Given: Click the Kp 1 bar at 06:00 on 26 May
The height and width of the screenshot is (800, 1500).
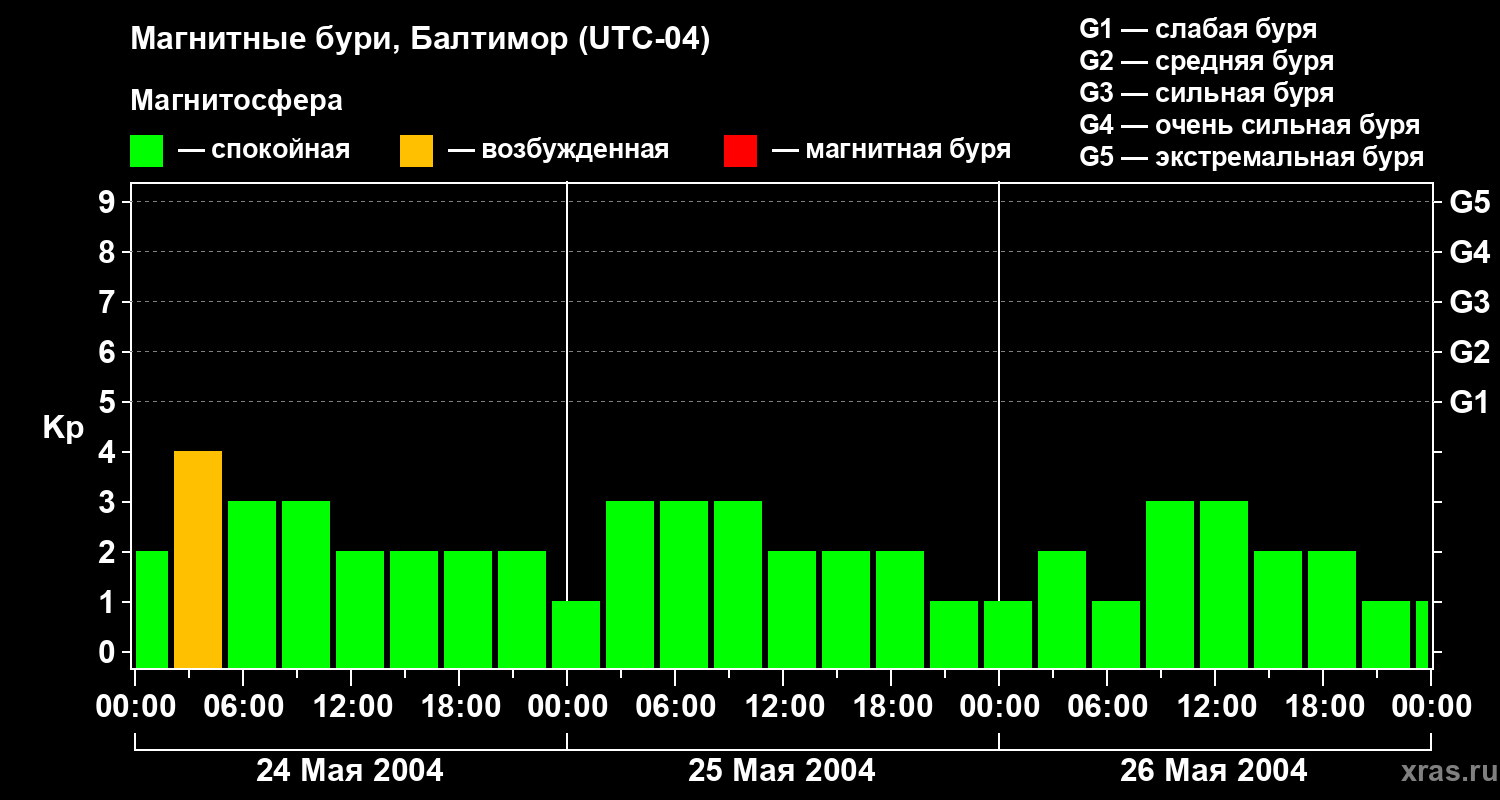Looking at the screenshot, I should (x=1116, y=635).
